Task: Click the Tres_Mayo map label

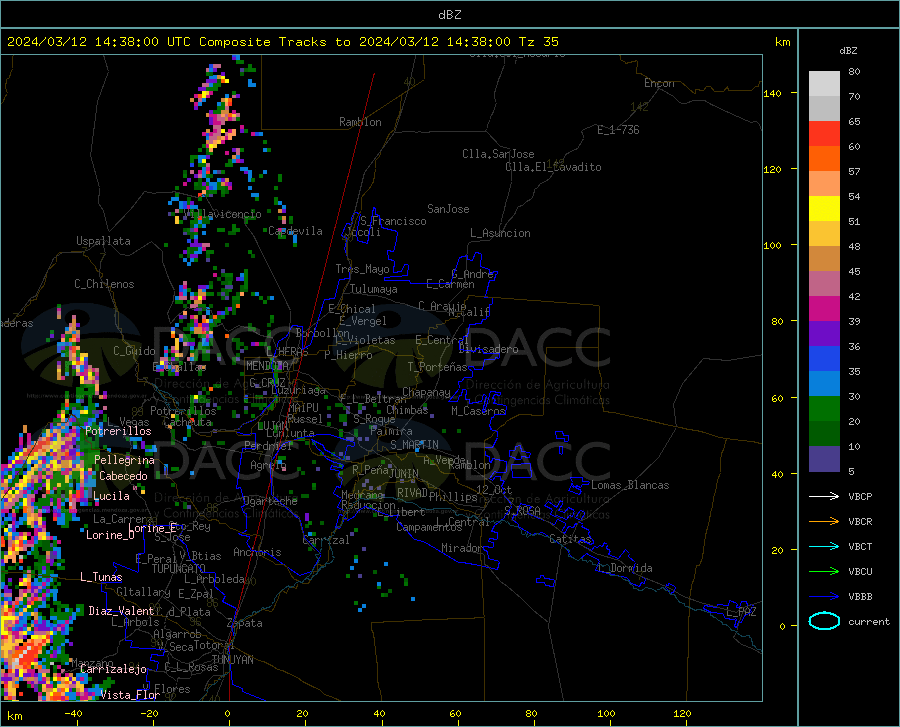Action: (x=362, y=269)
